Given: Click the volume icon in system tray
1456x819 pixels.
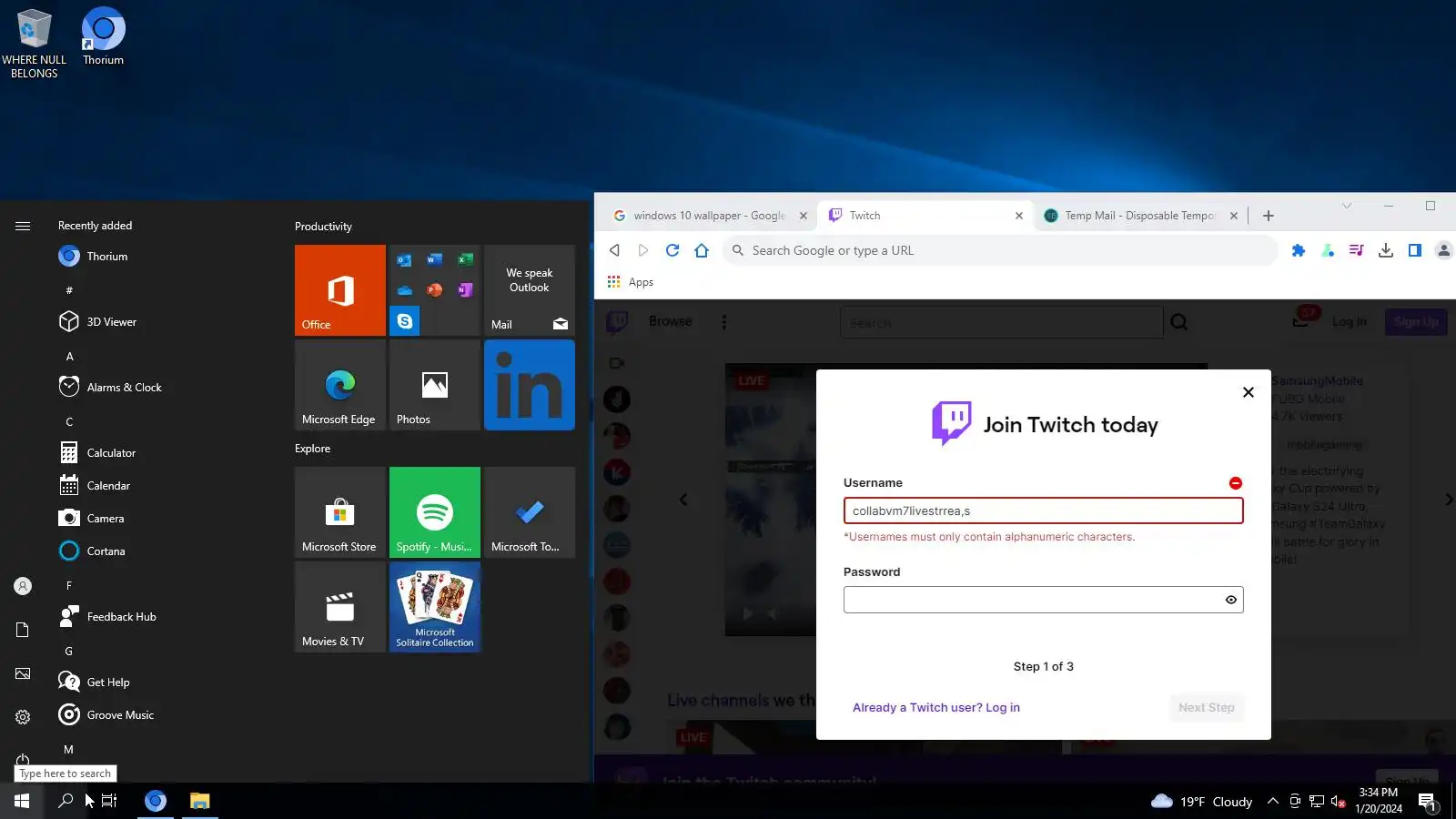Looking at the screenshot, I should [x=1338, y=802].
